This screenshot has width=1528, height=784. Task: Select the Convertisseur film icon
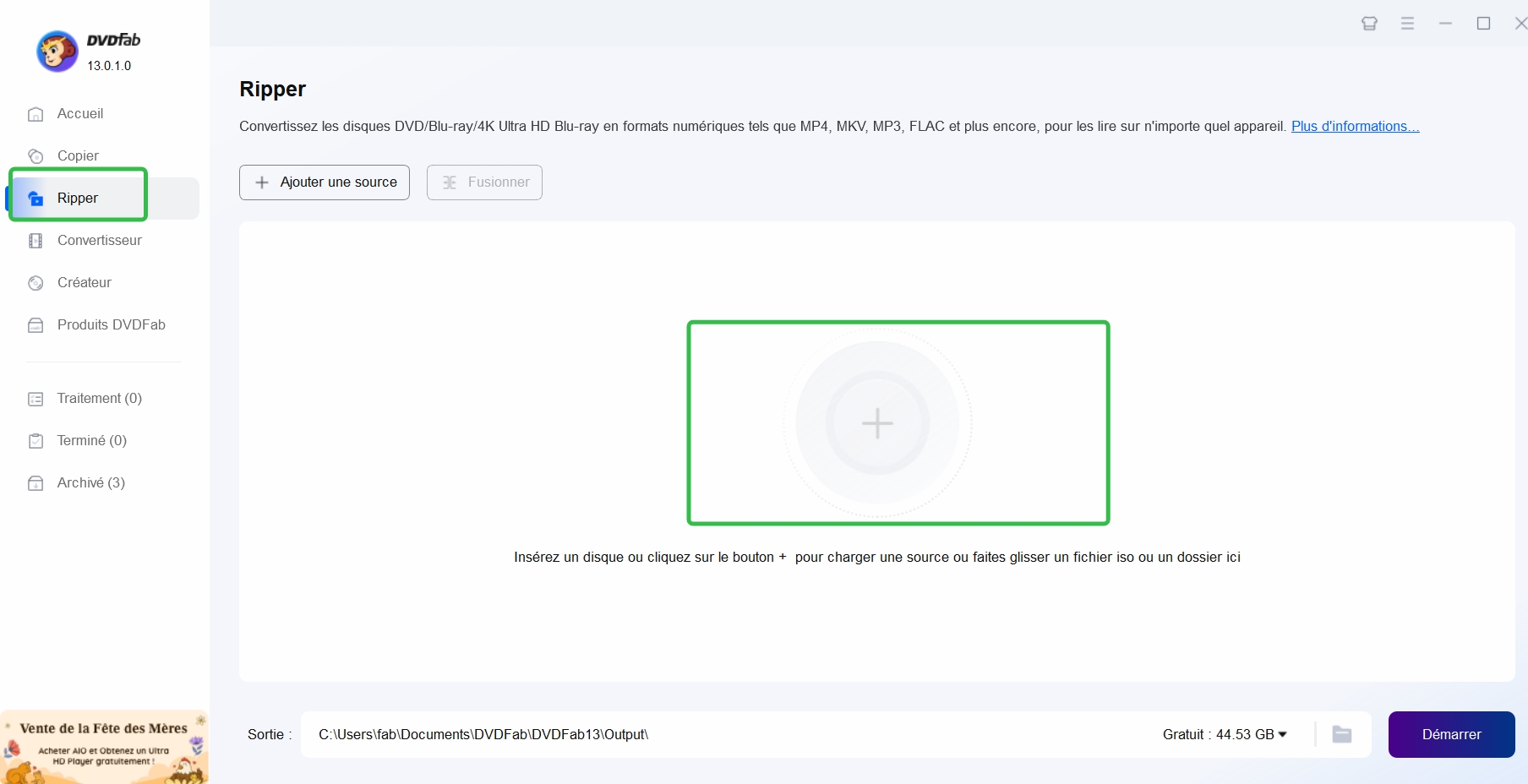(x=35, y=241)
